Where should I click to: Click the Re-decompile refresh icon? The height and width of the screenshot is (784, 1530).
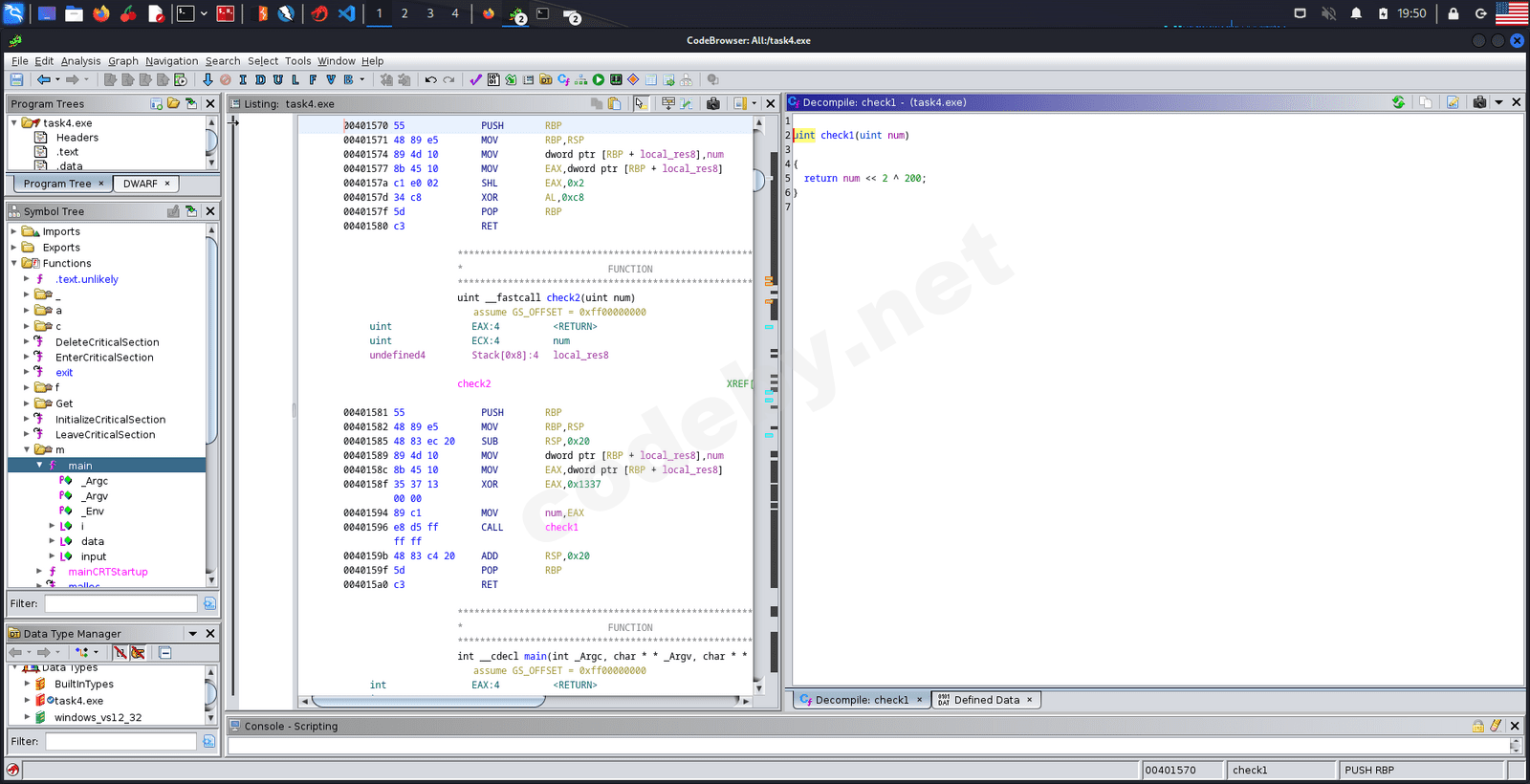point(1398,102)
